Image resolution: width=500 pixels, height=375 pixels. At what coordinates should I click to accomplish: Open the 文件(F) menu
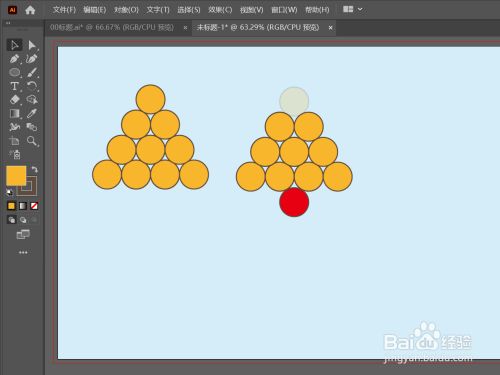(x=64, y=10)
